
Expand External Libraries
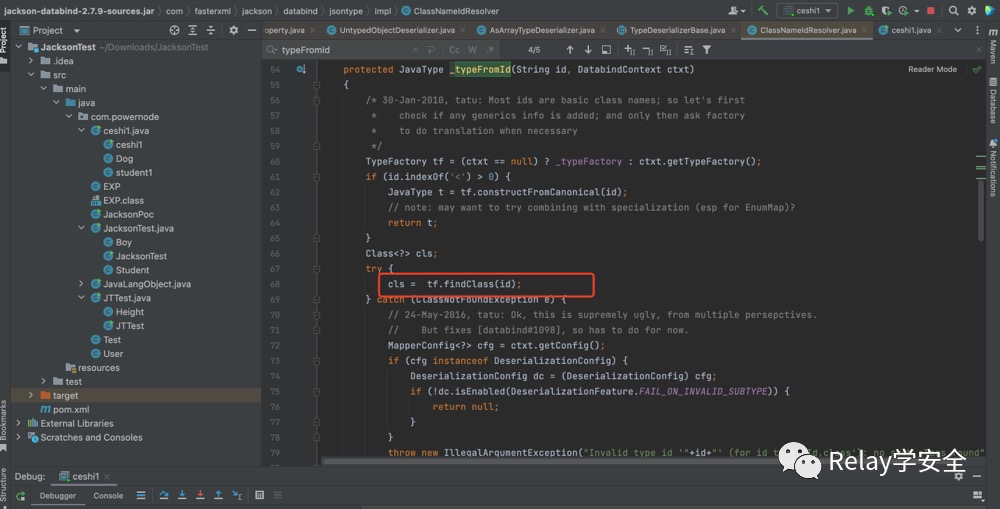(x=18, y=423)
